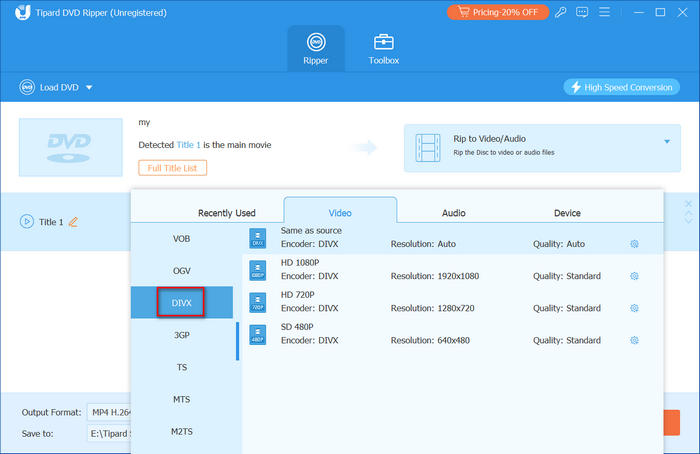700x454 pixels.
Task: Open the feedback chat icon
Action: 582,12
